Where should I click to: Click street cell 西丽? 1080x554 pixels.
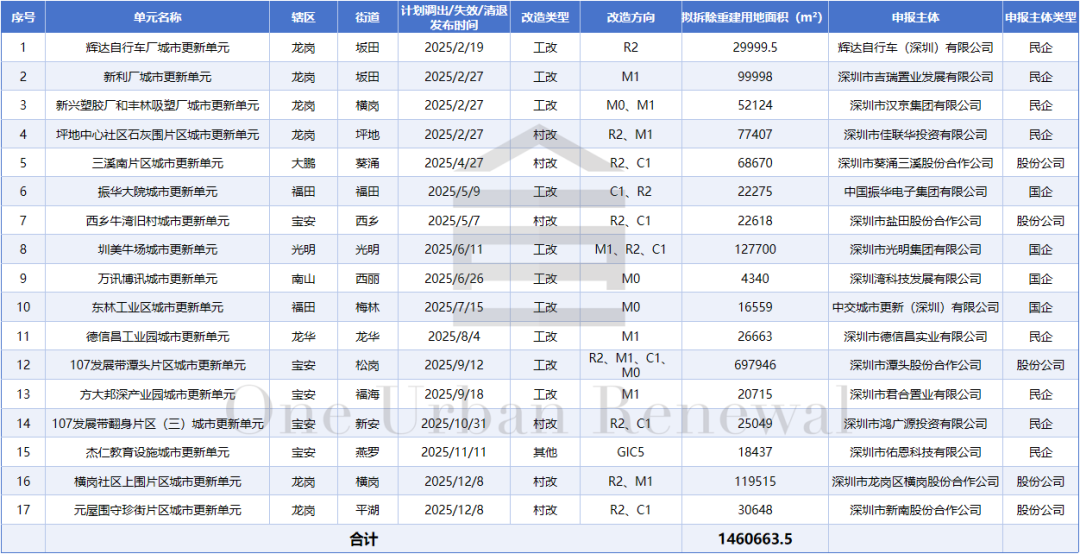pos(367,279)
